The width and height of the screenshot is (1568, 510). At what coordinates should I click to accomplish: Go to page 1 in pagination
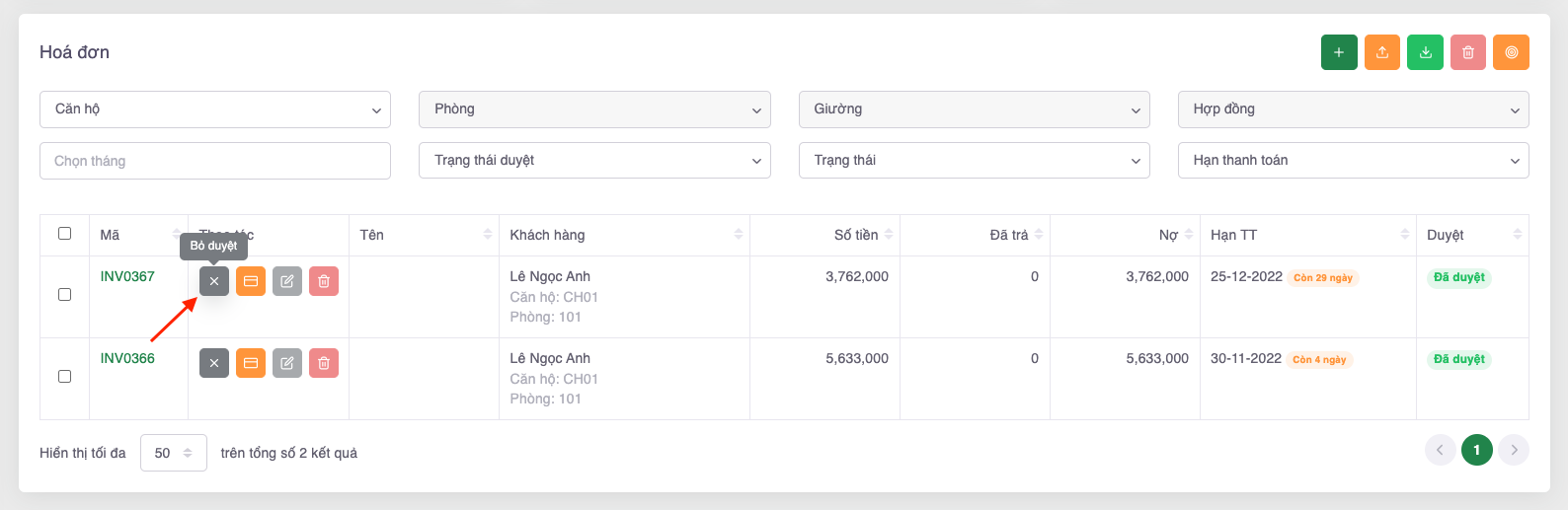1476,450
